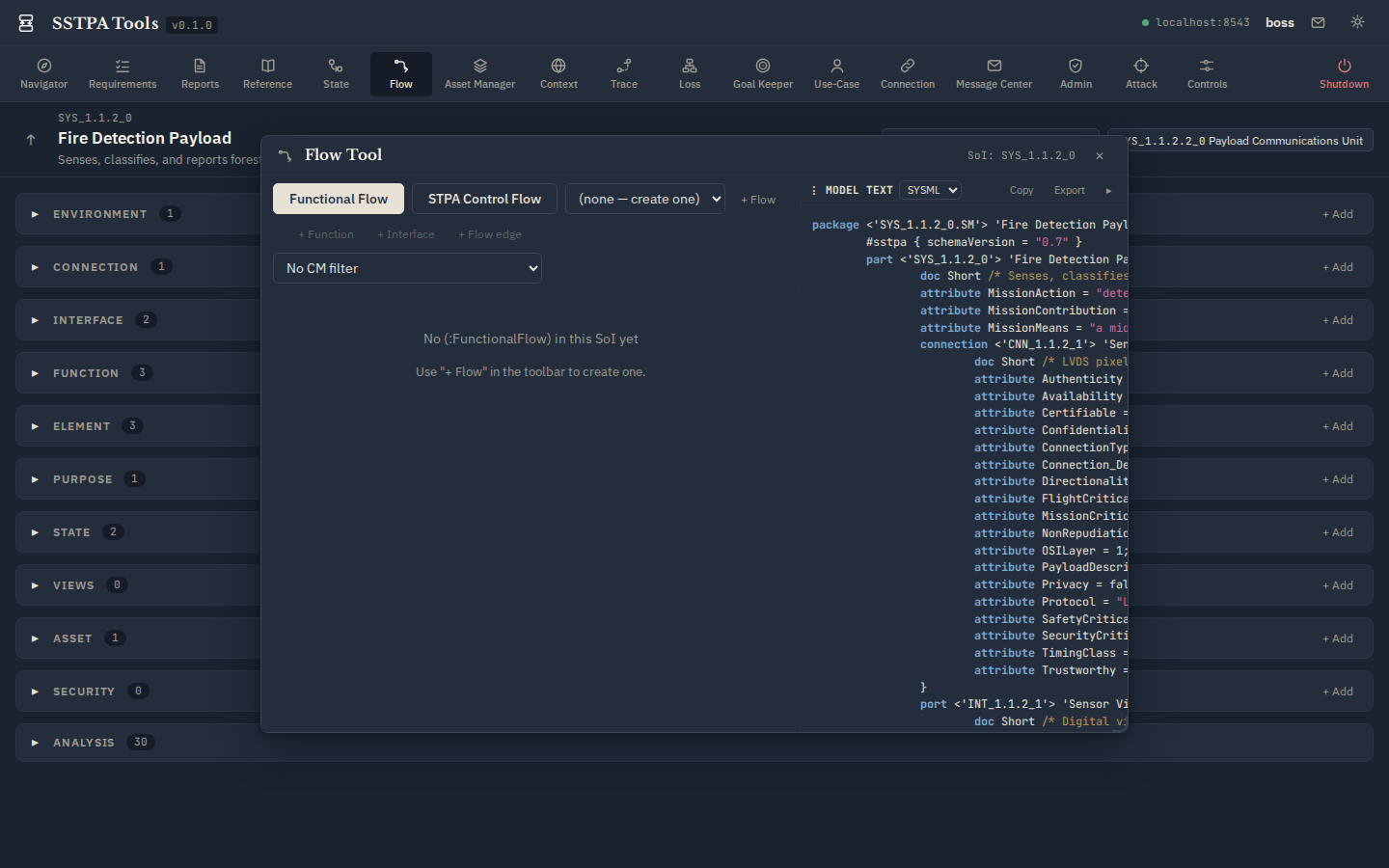
Task: Close the Flow Tool dialog
Action: click(1100, 155)
